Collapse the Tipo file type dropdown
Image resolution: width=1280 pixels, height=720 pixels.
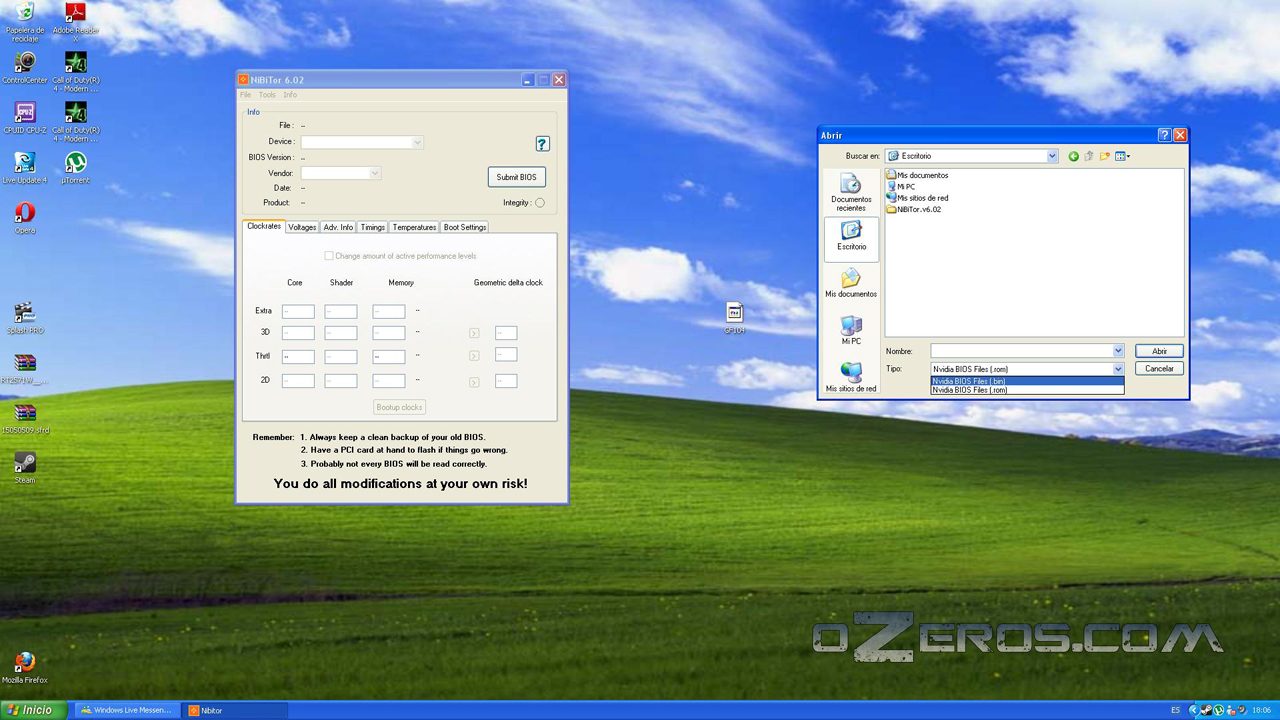[1118, 369]
